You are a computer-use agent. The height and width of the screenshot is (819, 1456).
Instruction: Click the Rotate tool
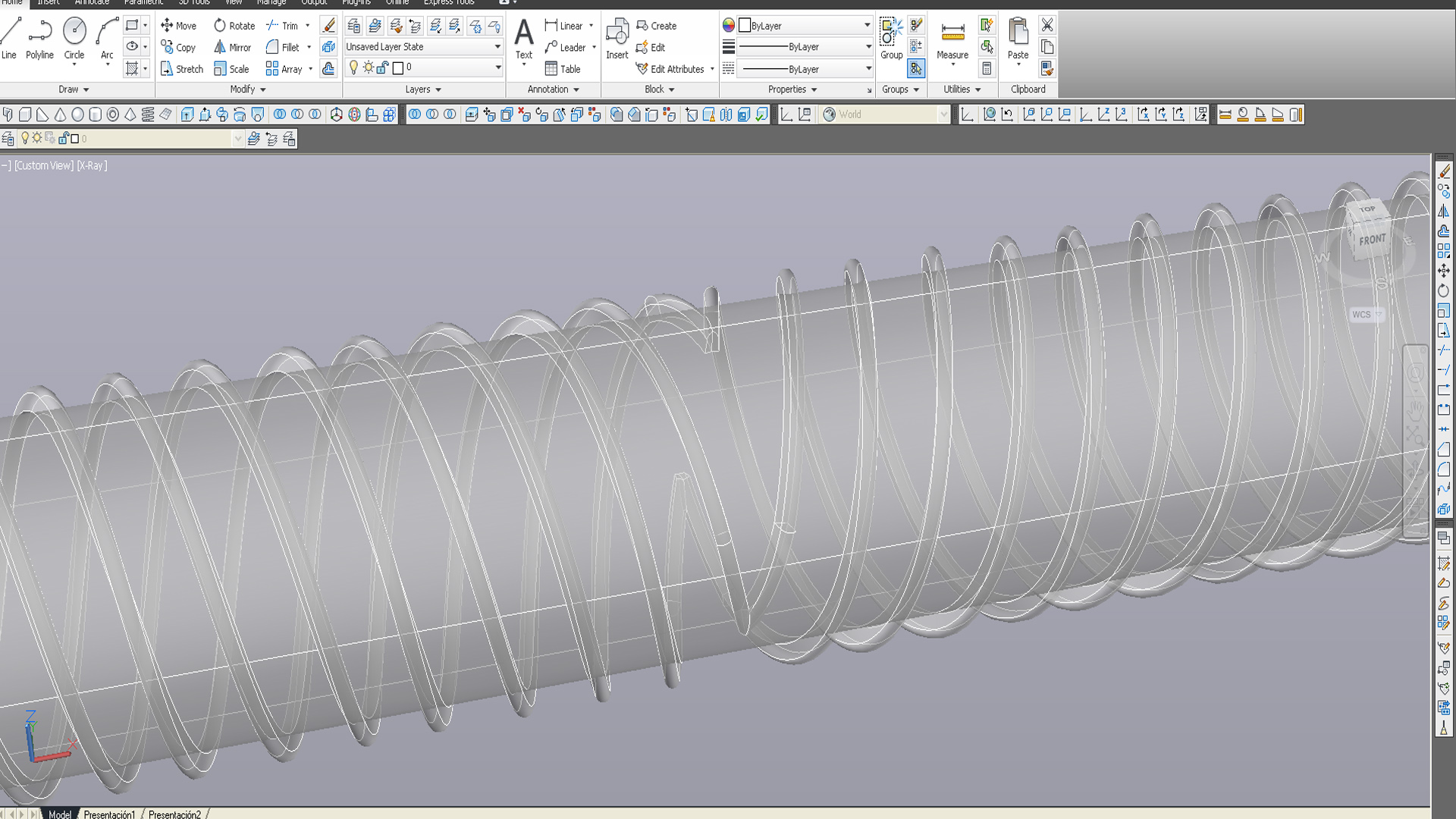[234, 25]
